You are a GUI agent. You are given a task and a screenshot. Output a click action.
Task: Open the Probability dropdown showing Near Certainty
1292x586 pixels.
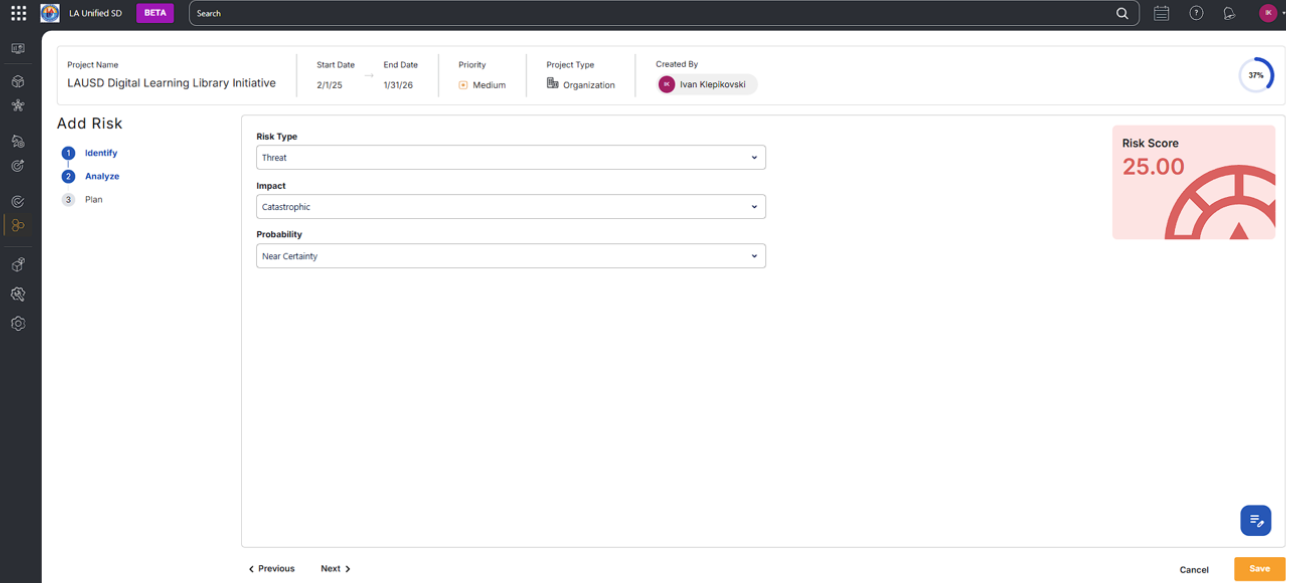coord(510,256)
